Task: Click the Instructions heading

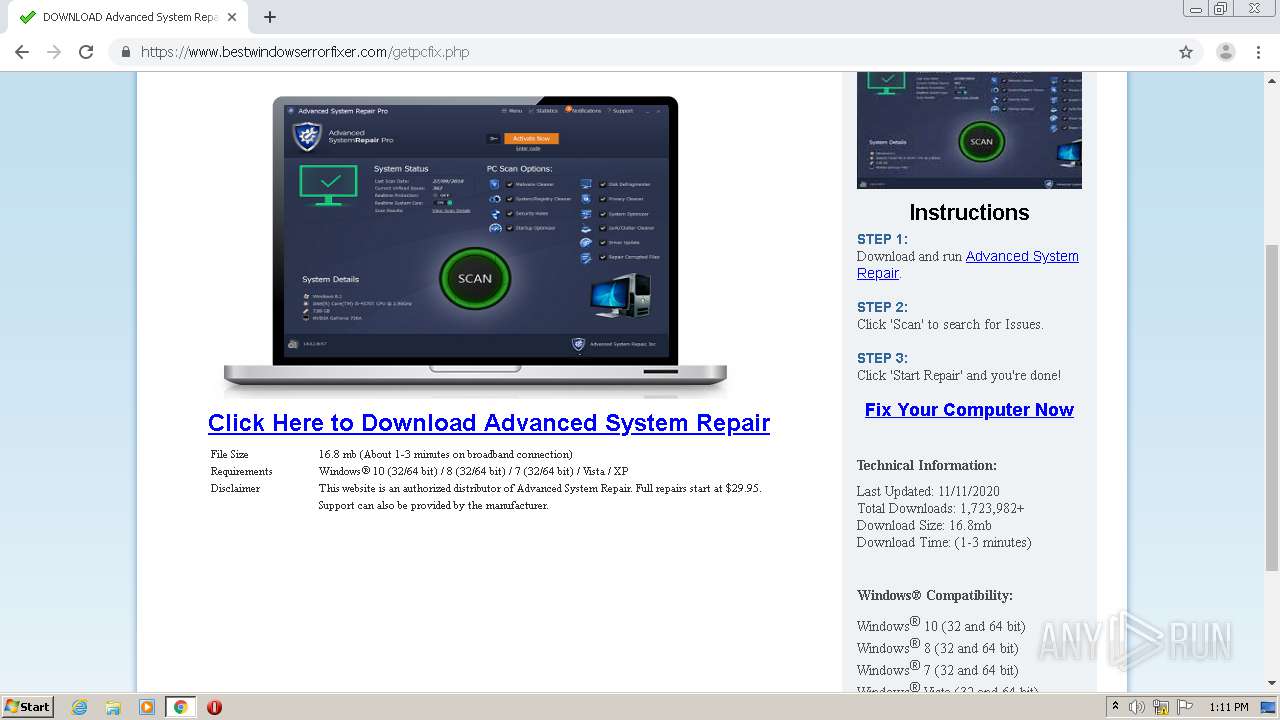Action: 969,212
